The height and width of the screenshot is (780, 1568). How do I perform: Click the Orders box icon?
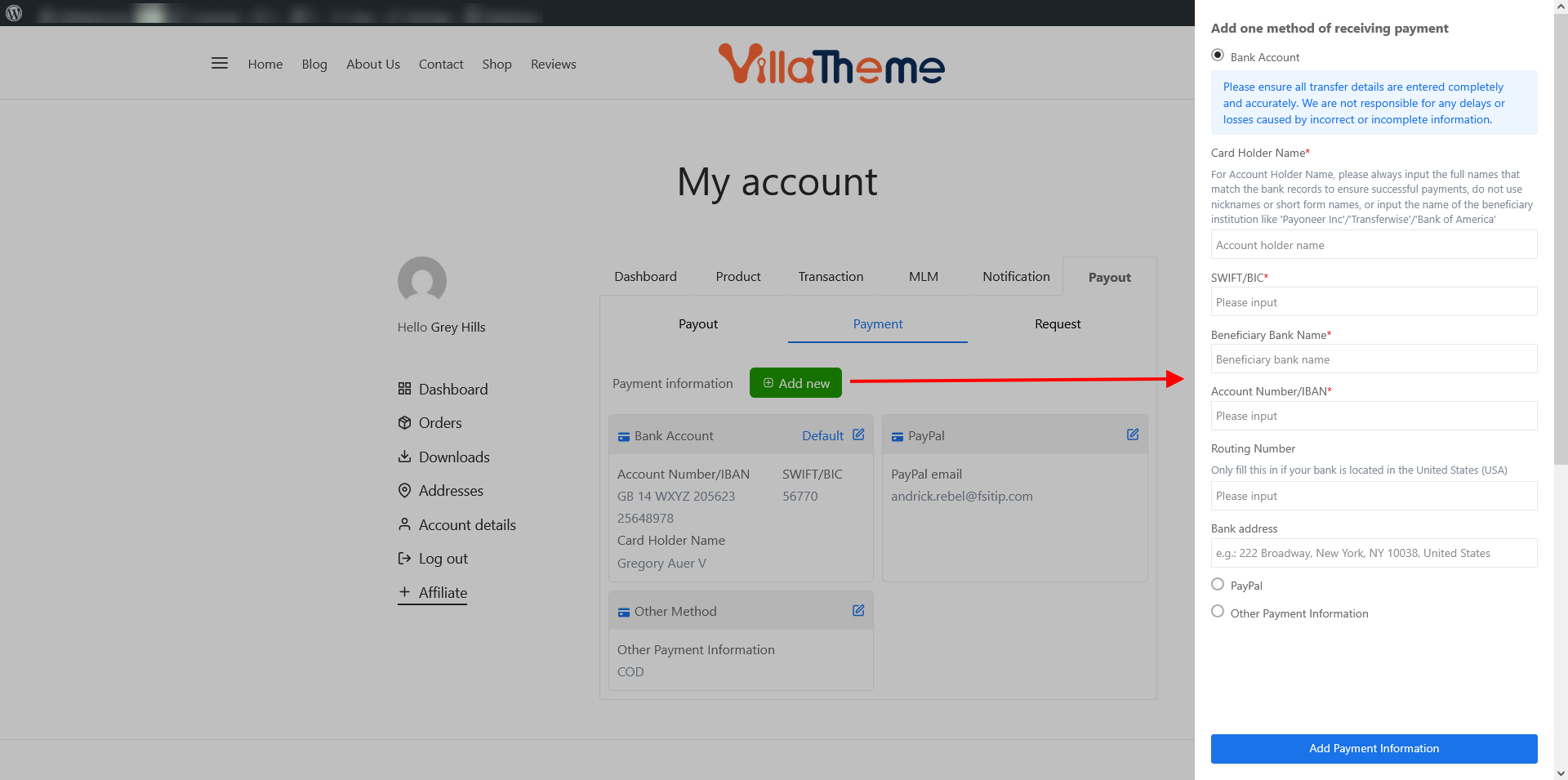(404, 422)
